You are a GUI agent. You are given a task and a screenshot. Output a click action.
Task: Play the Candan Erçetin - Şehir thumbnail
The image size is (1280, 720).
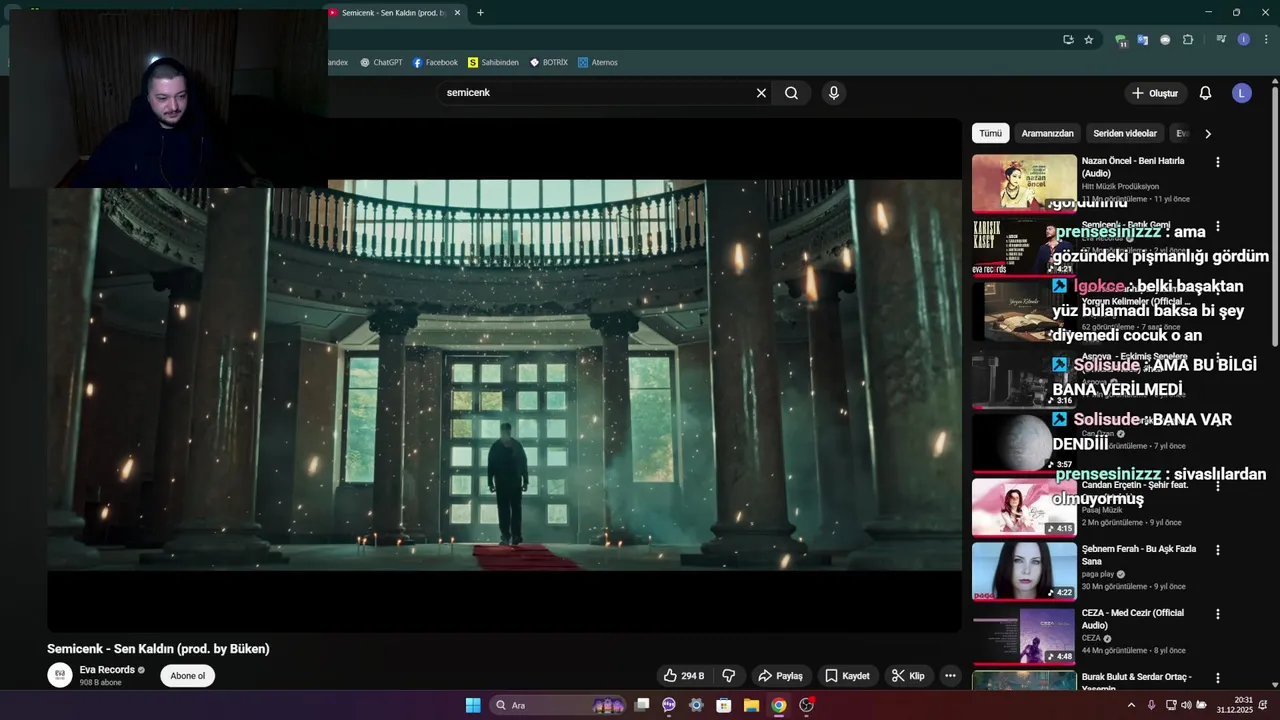coord(1024,507)
